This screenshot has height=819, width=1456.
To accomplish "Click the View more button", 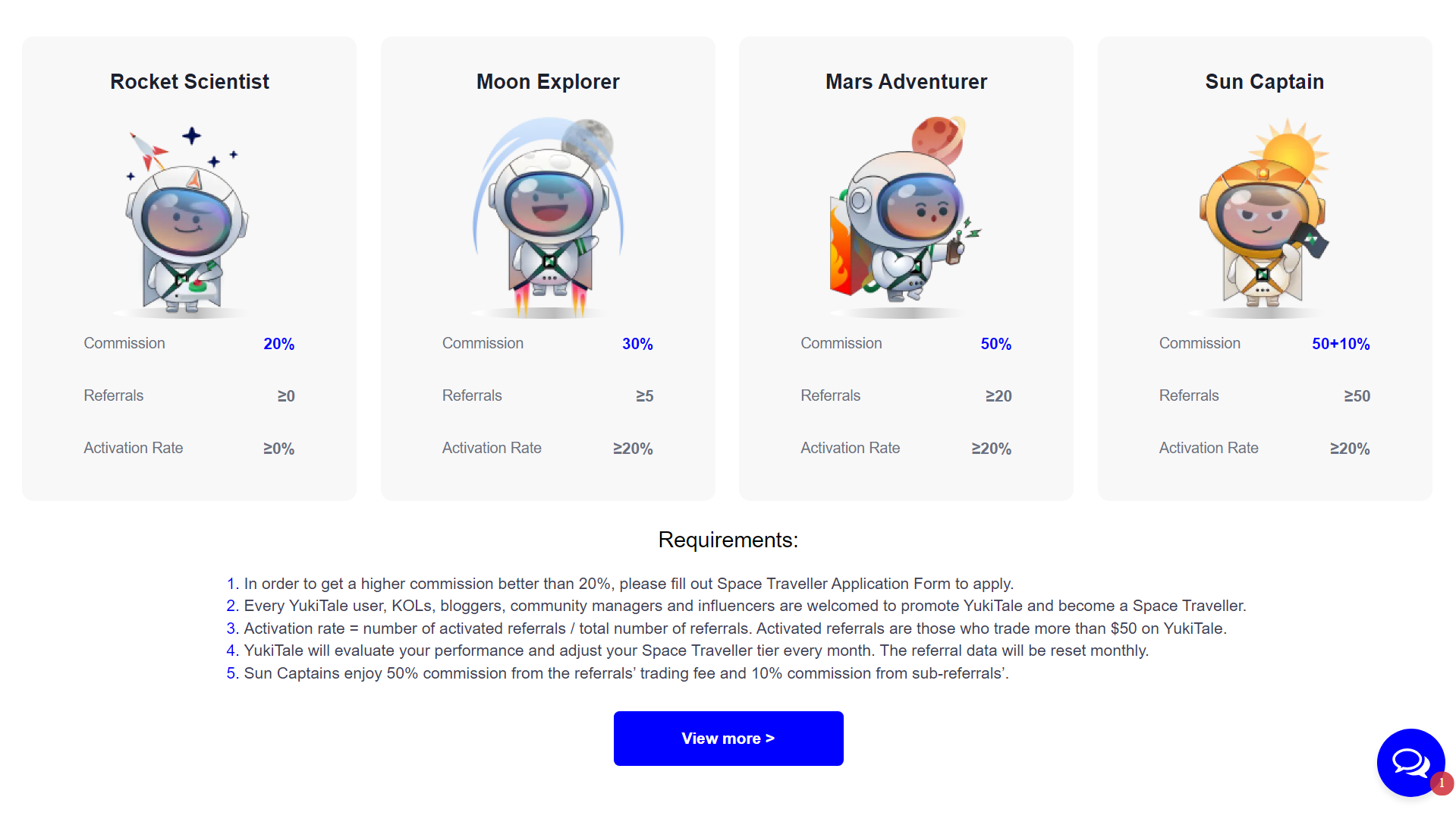I will pyautogui.click(x=728, y=739).
